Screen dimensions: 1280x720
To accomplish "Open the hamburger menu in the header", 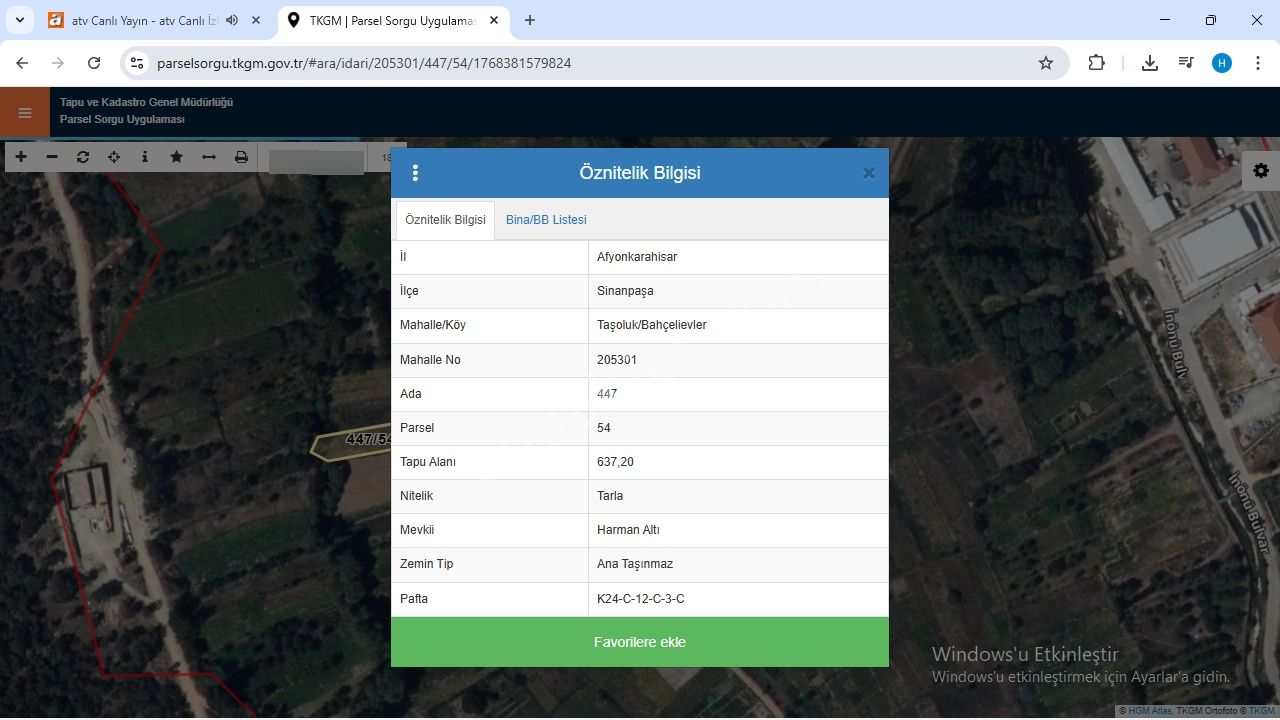I will (25, 113).
